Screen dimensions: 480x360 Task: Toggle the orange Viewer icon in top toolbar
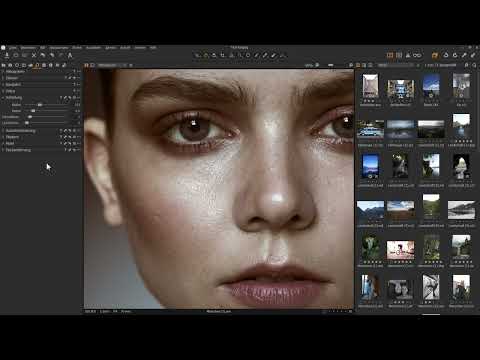point(390,55)
